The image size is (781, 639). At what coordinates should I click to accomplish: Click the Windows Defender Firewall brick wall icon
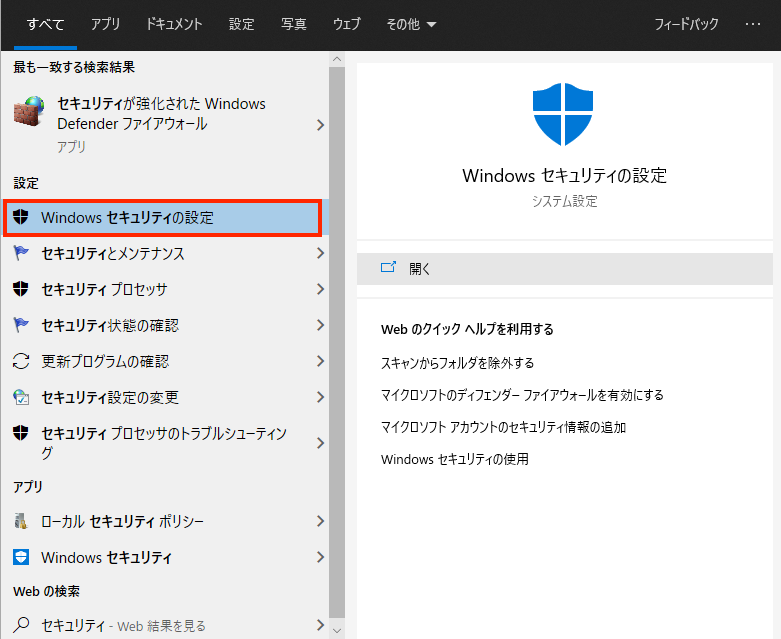(29, 111)
